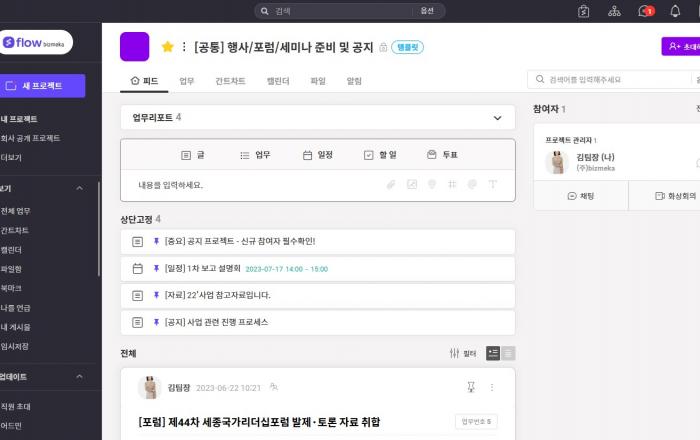700x440 pixels.
Task: Click the lock icon beside project title
Action: [x=383, y=47]
